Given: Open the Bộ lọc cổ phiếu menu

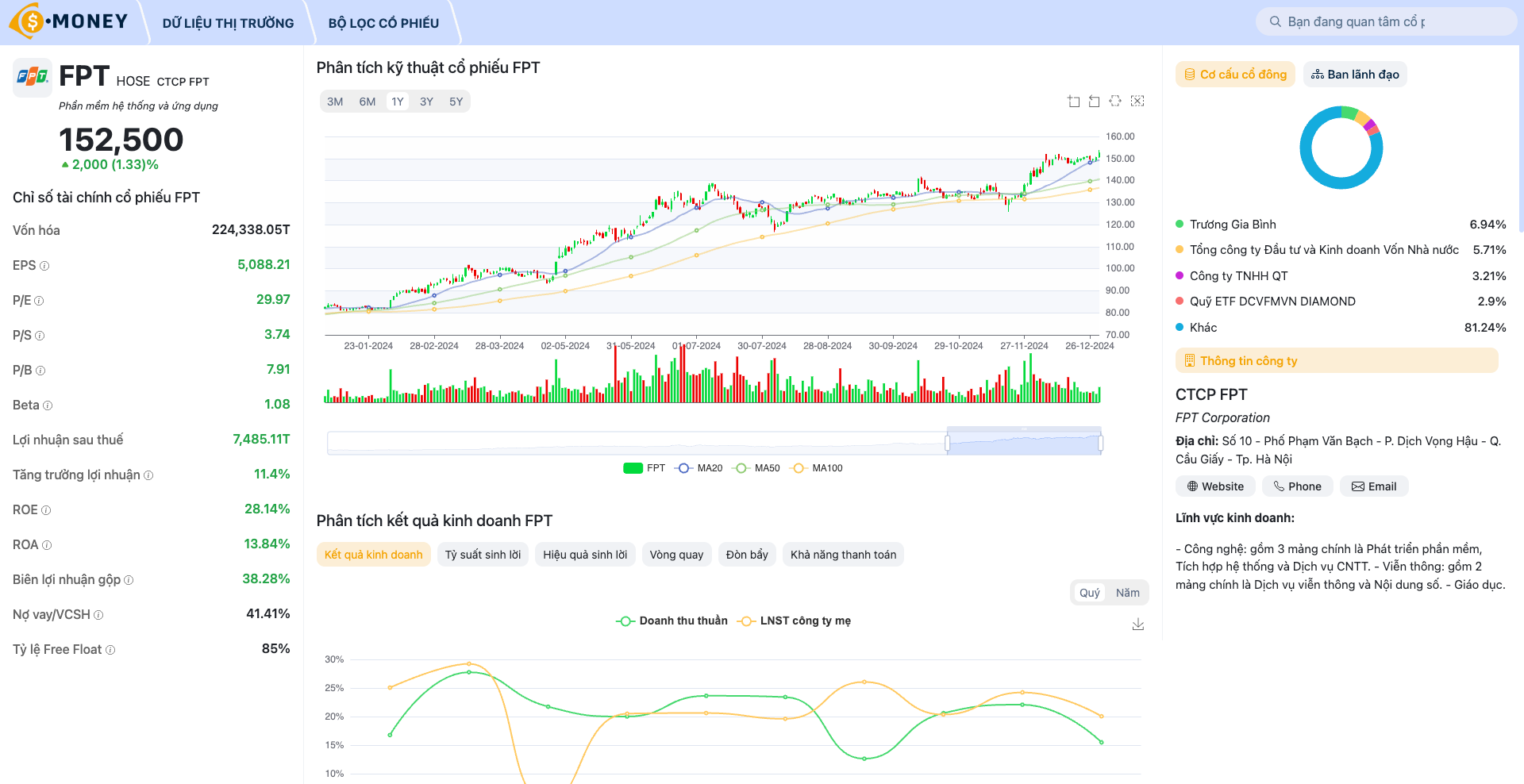Looking at the screenshot, I should coord(383,23).
